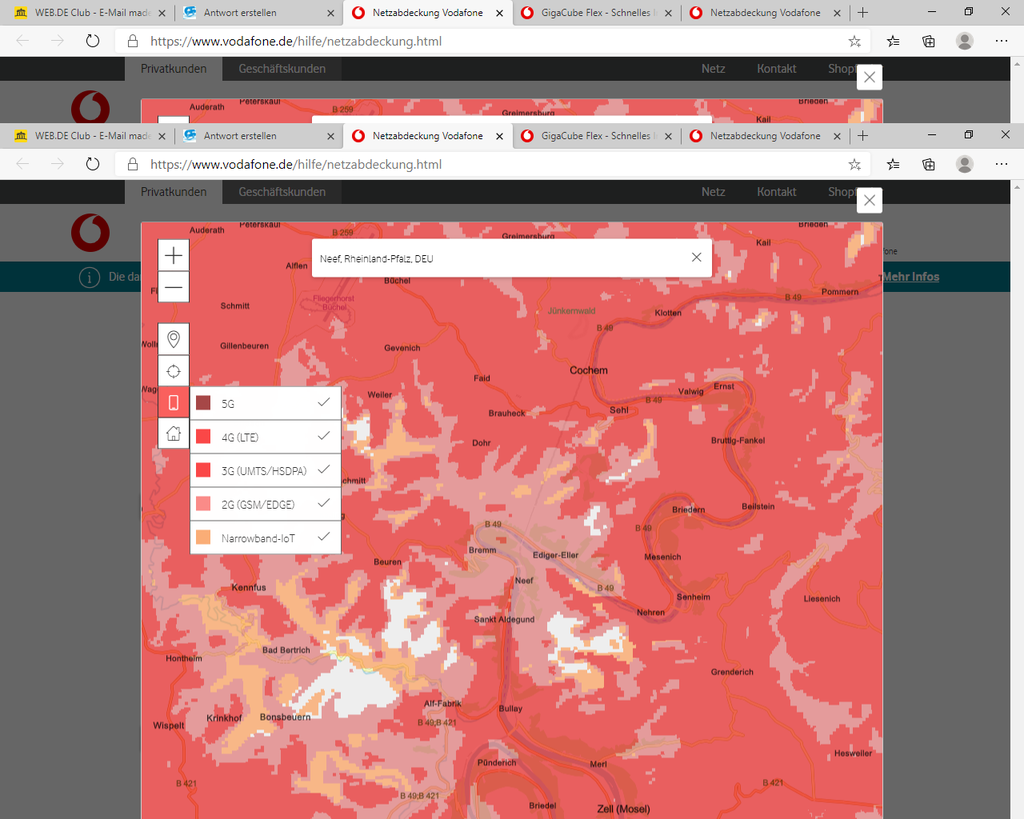Zoom out the coverage map with minus button
Viewport: 1024px width, 819px height.
pos(174,287)
